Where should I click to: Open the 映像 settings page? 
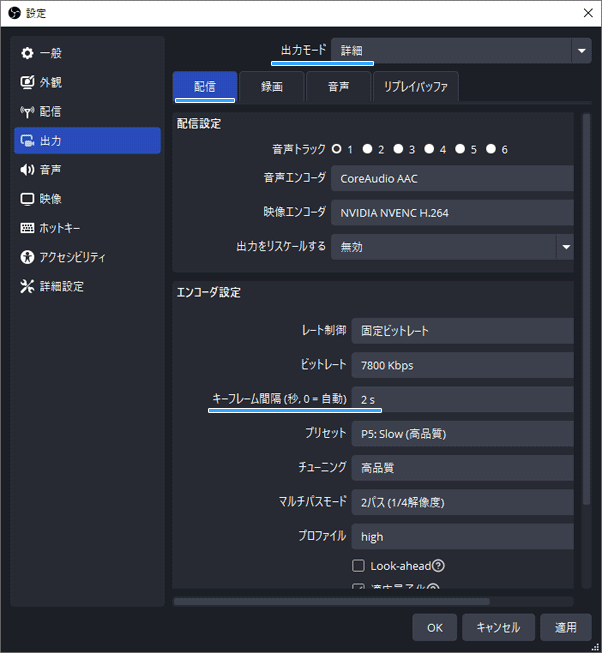point(87,199)
